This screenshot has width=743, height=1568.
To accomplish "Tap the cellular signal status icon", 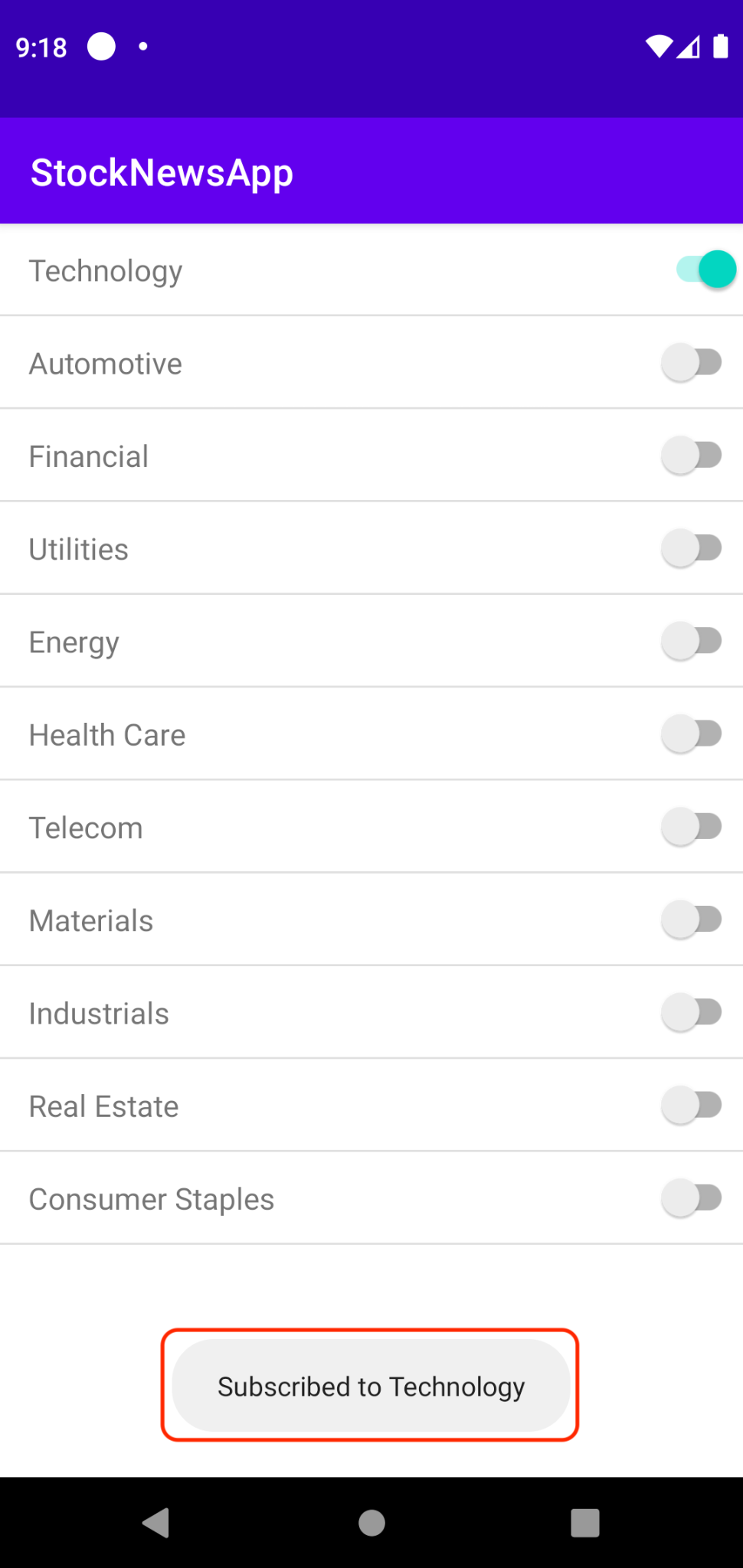I will (x=689, y=47).
